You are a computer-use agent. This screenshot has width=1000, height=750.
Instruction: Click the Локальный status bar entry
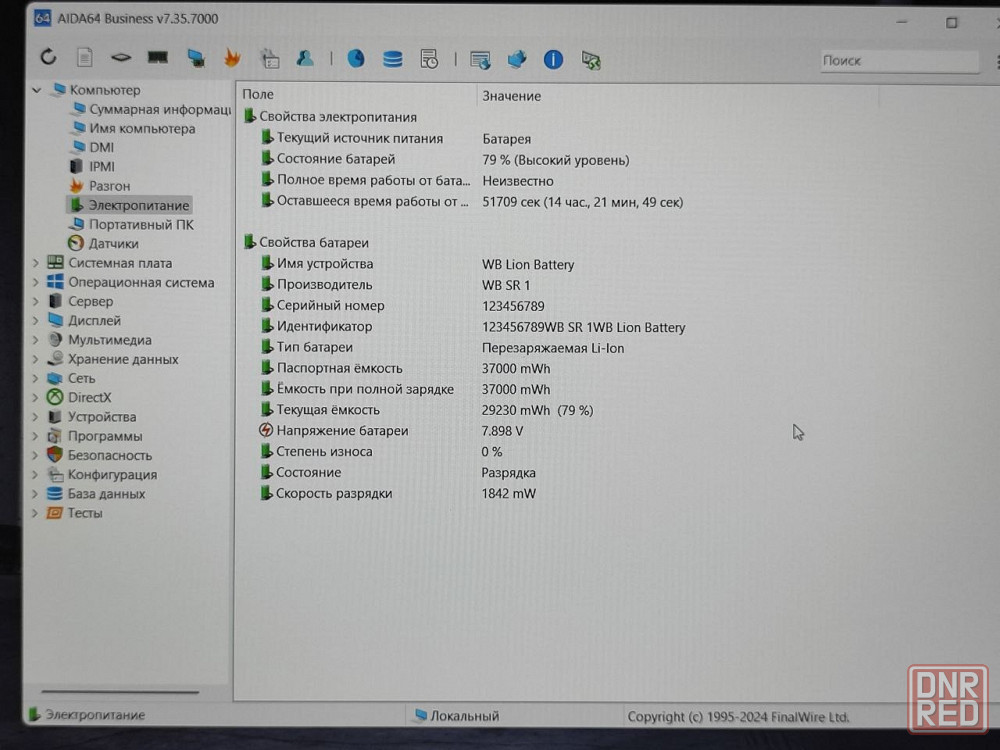click(457, 716)
